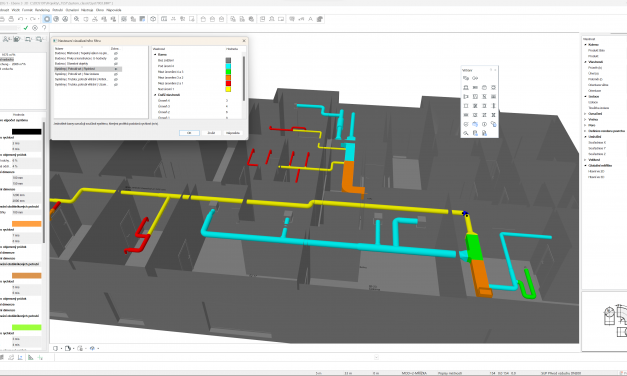627x376 pixels.
Task: Collapse the Barvy section in dialog
Action: tap(155, 54)
